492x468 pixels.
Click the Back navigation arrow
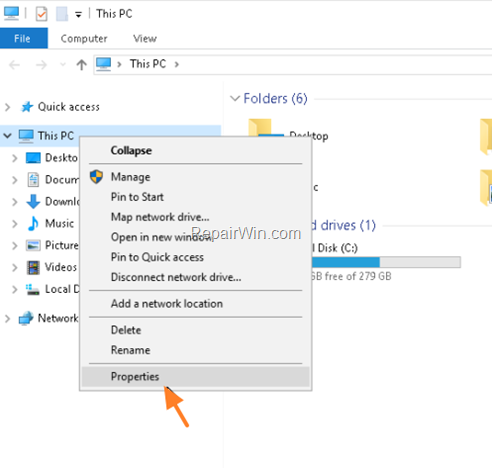pyautogui.click(x=15, y=64)
